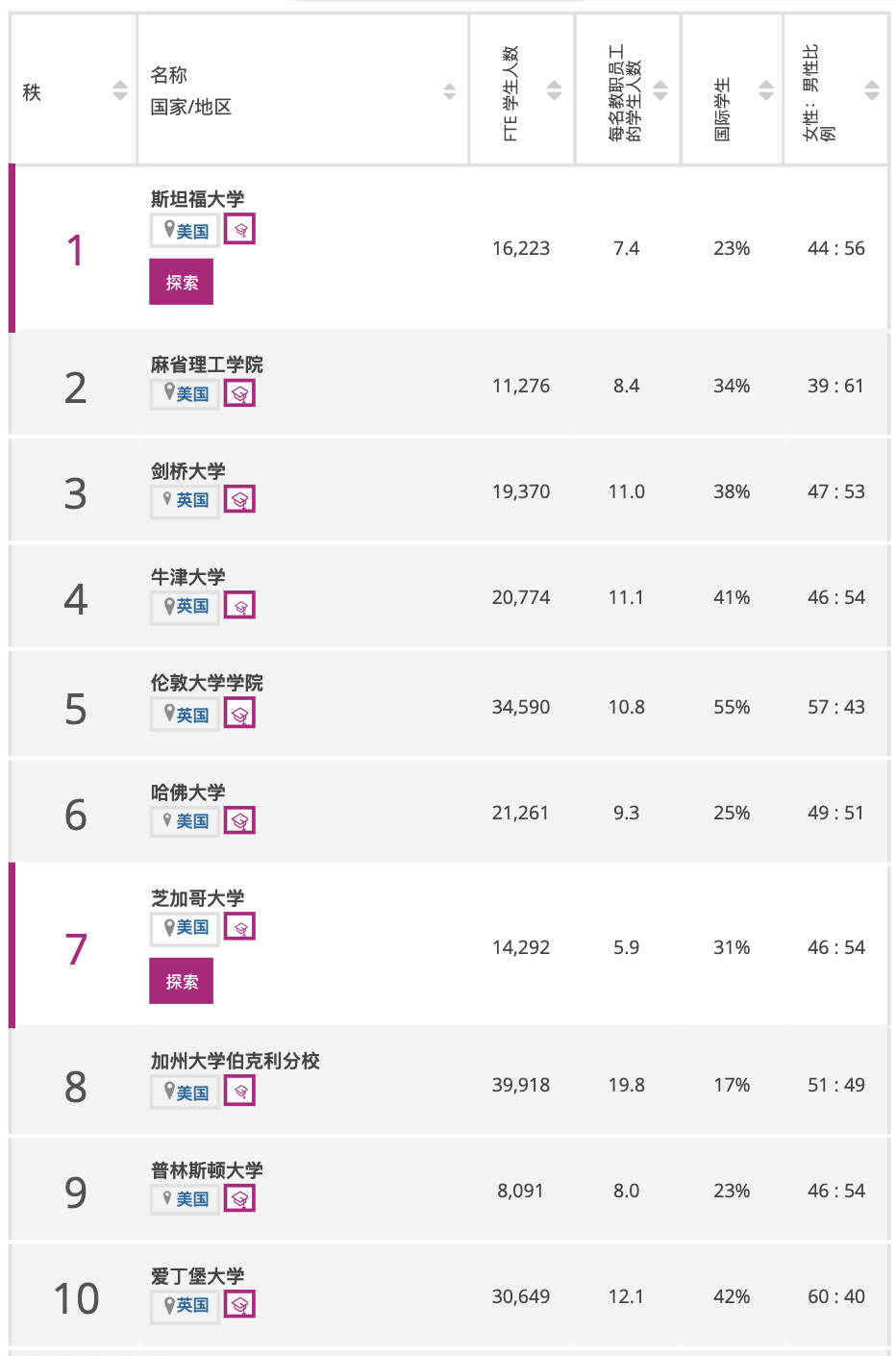Sort by FTE 学生人数 column arrows

[x=555, y=90]
